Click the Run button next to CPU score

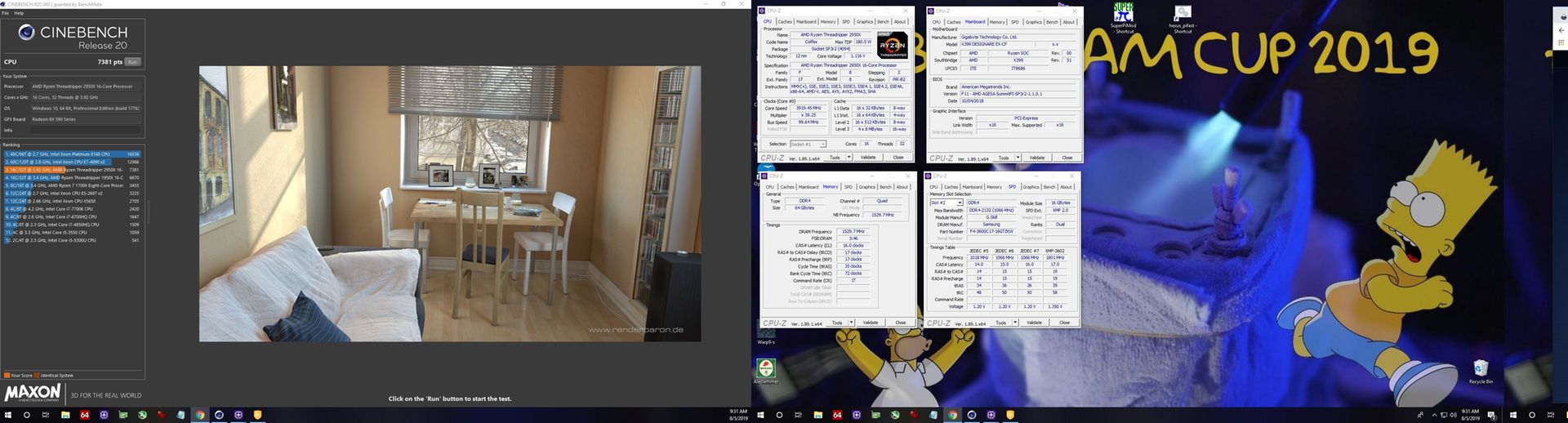coord(132,62)
